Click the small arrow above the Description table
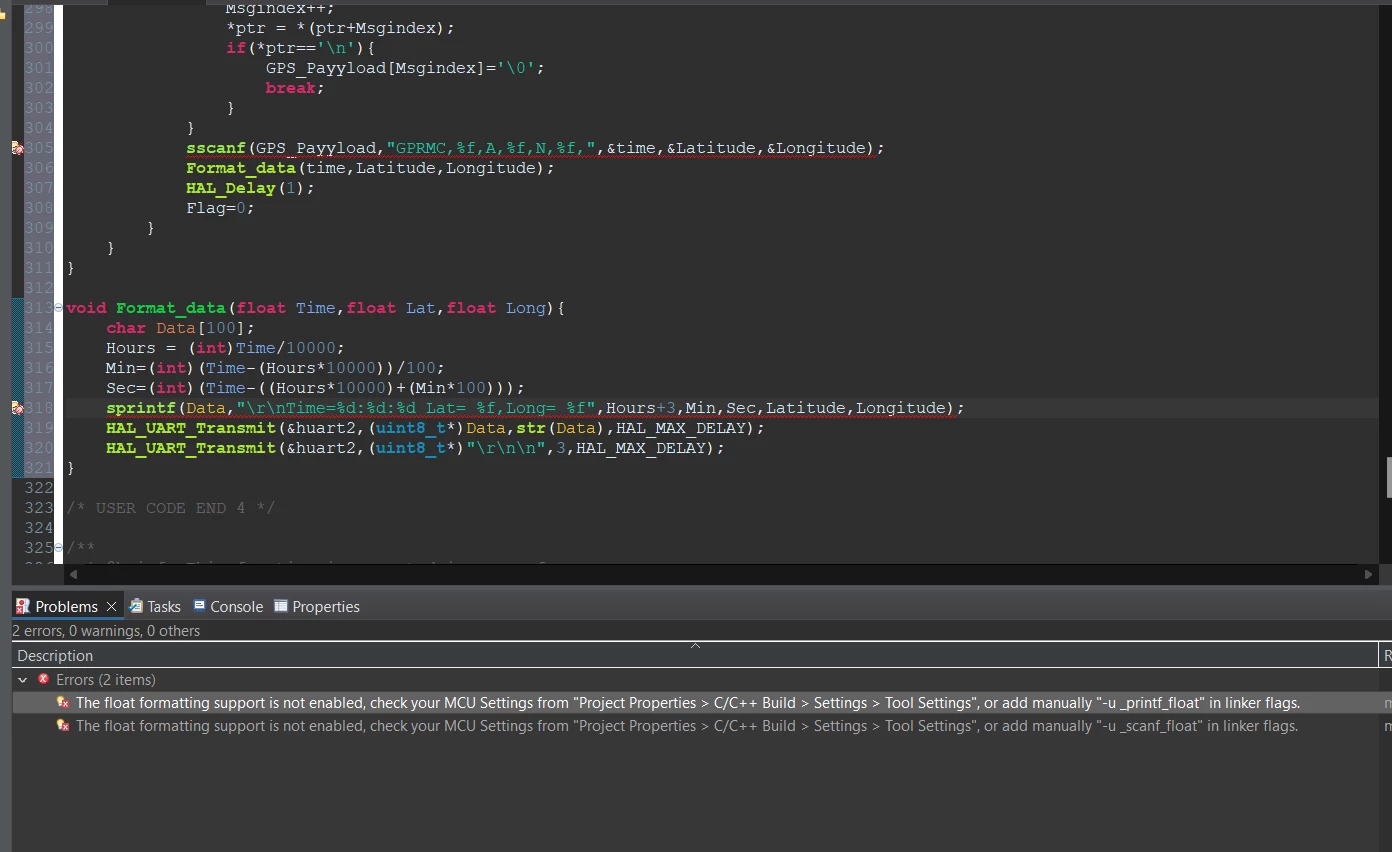Screen dimensions: 1392x852 pos(695,645)
